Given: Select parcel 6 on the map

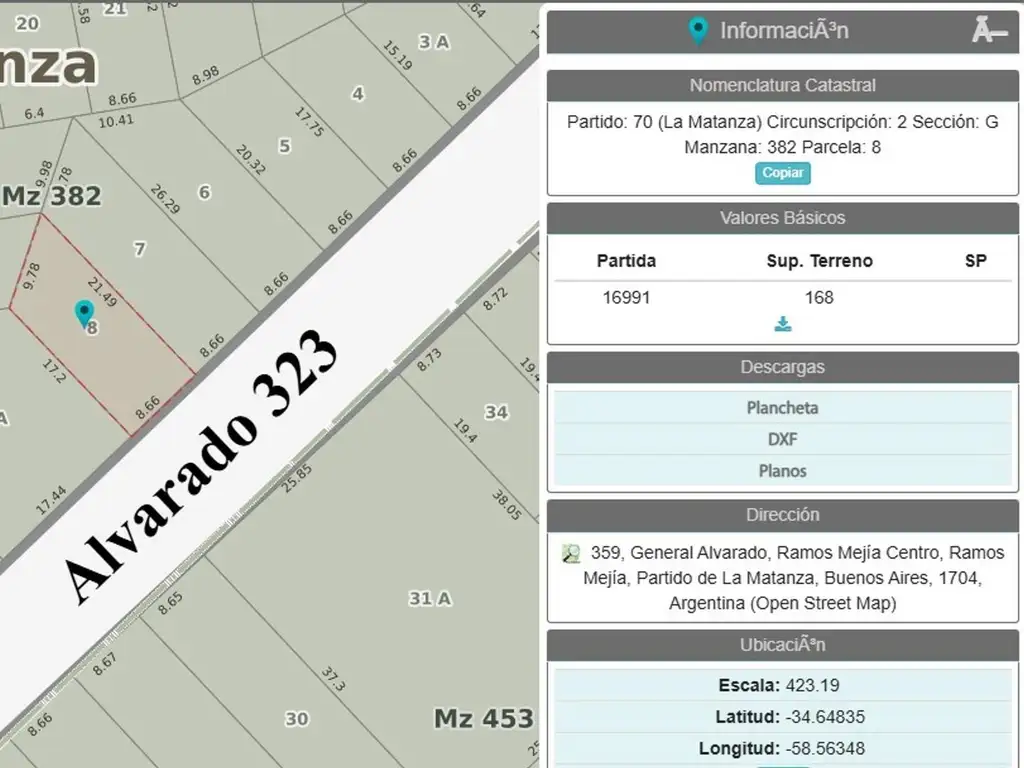Looking at the screenshot, I should coord(204,192).
